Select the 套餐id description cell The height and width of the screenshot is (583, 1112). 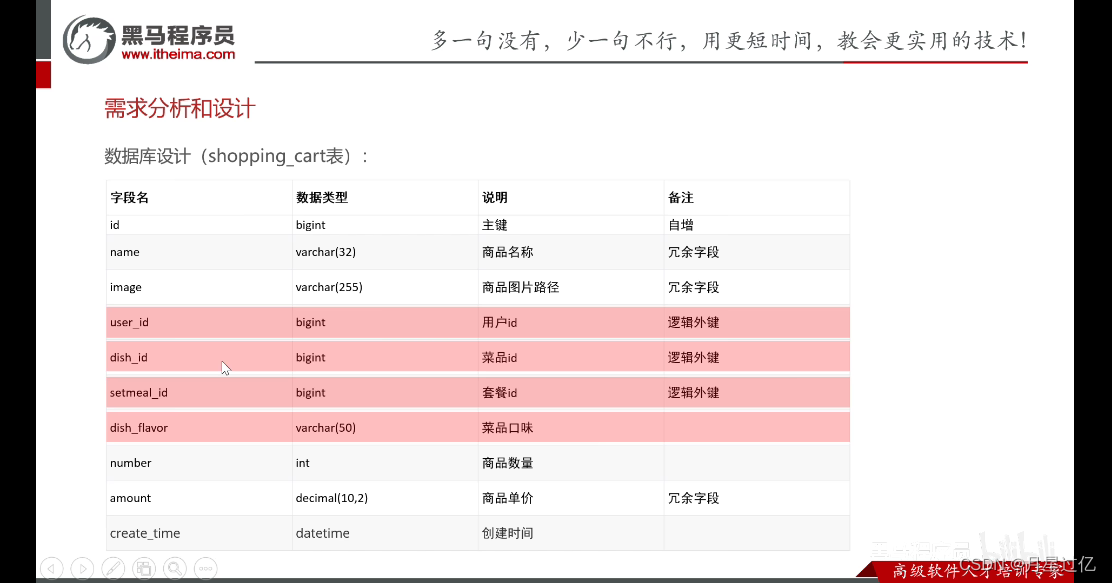pyautogui.click(x=571, y=392)
